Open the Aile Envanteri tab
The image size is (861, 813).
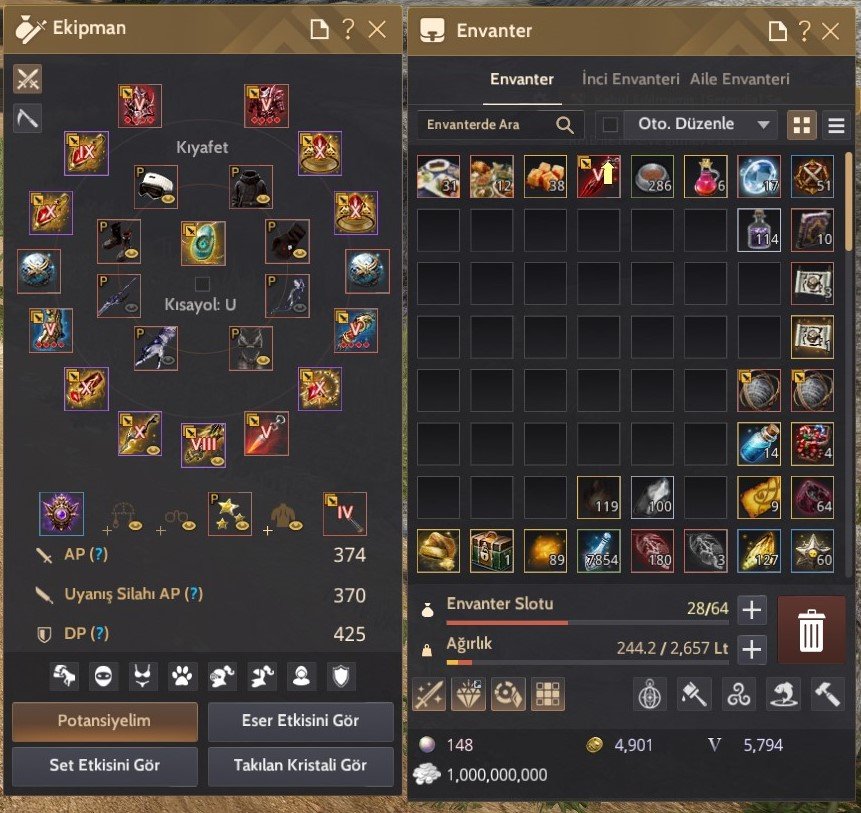click(x=740, y=79)
